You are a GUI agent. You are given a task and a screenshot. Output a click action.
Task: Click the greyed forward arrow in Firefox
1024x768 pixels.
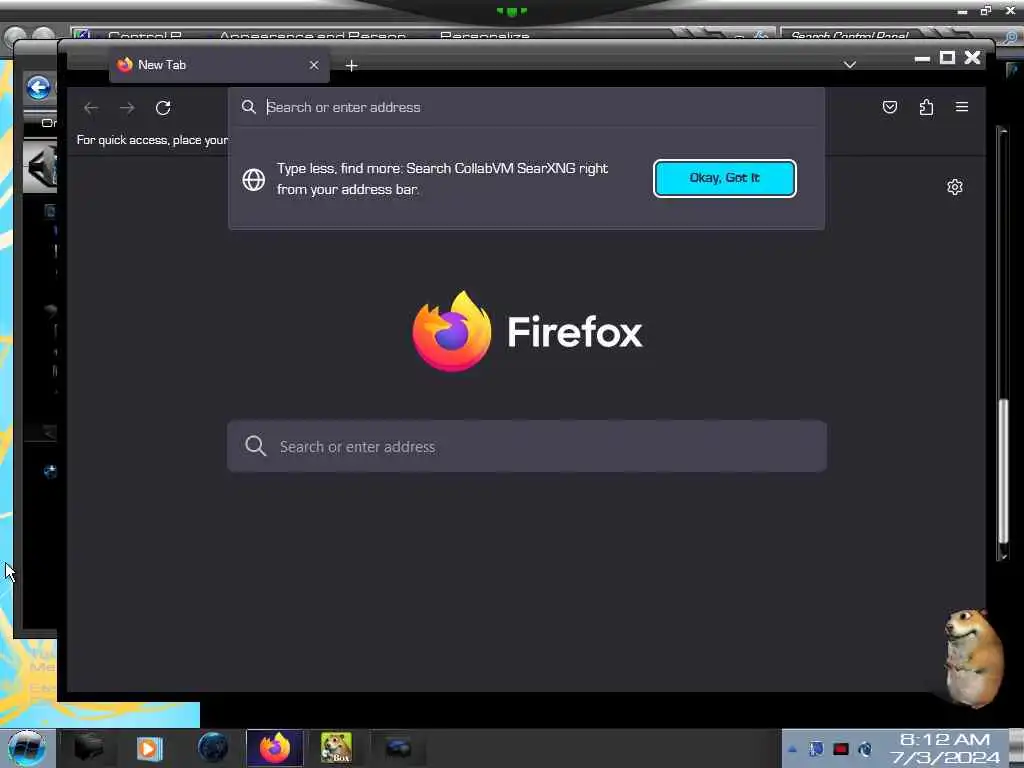tap(127, 108)
